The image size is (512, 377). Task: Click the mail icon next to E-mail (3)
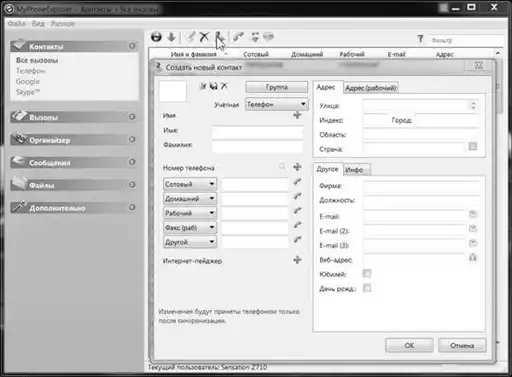(x=473, y=243)
